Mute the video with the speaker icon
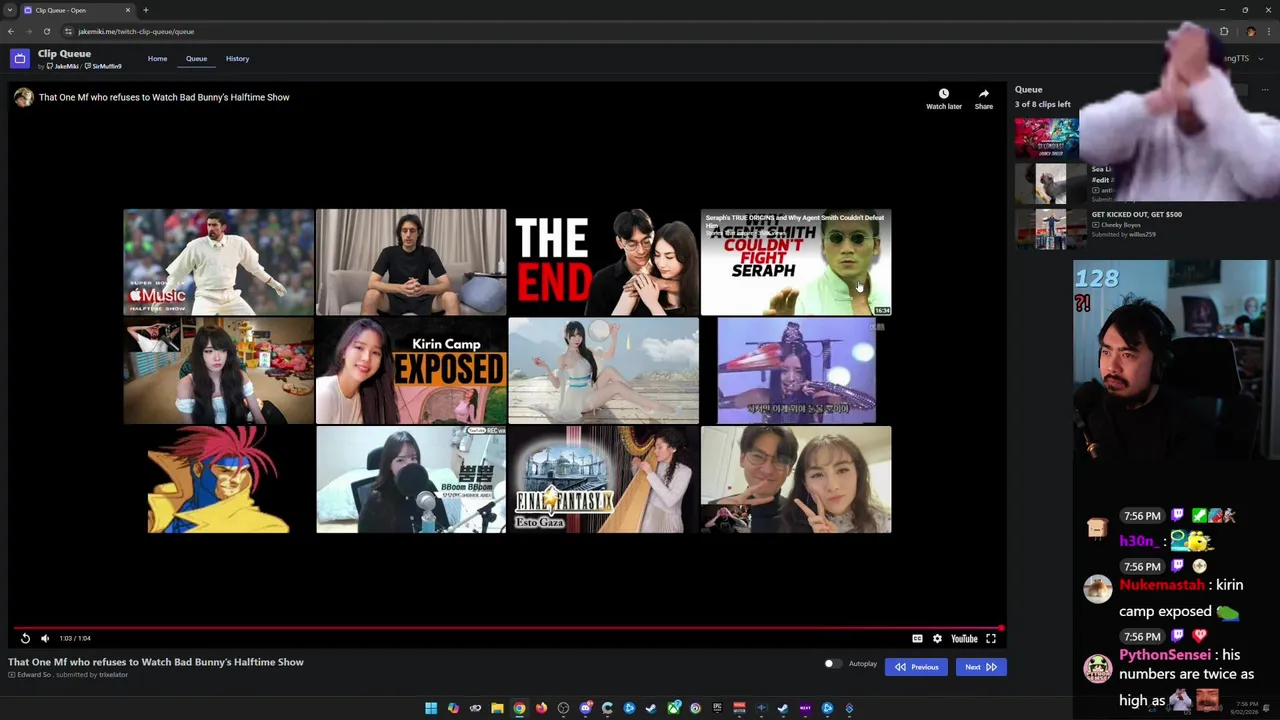Viewport: 1280px width, 720px height. (x=44, y=638)
